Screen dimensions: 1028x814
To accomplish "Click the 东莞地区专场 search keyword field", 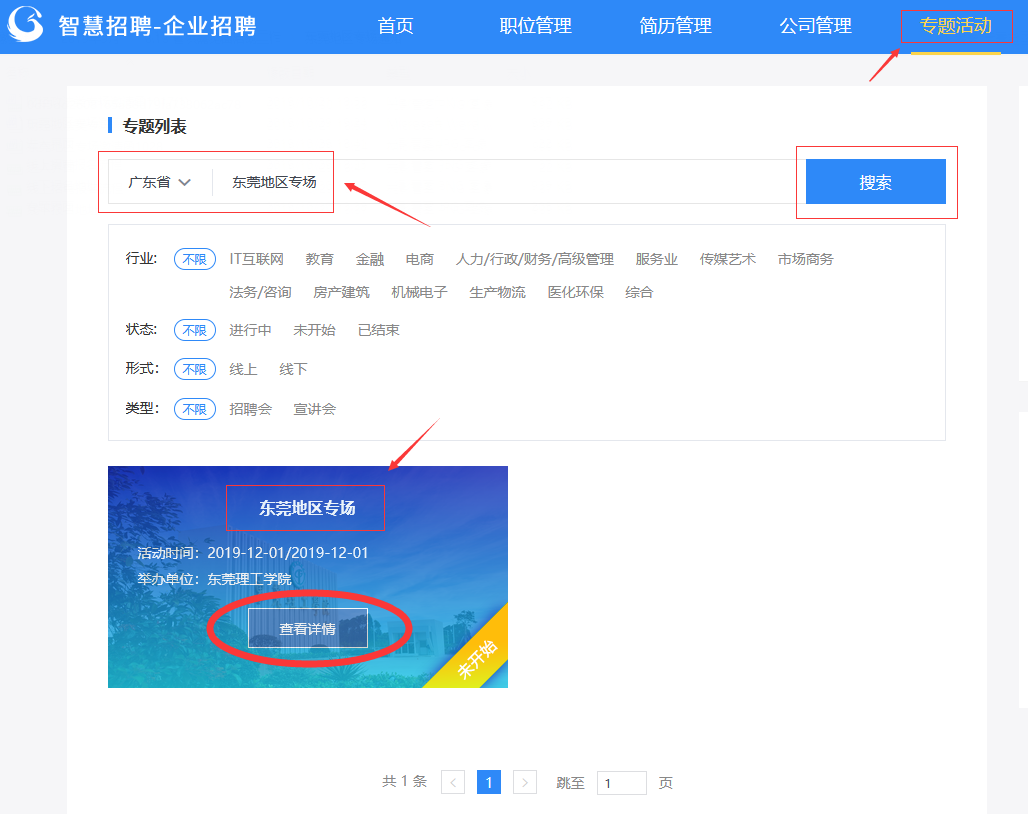I will pos(500,182).
